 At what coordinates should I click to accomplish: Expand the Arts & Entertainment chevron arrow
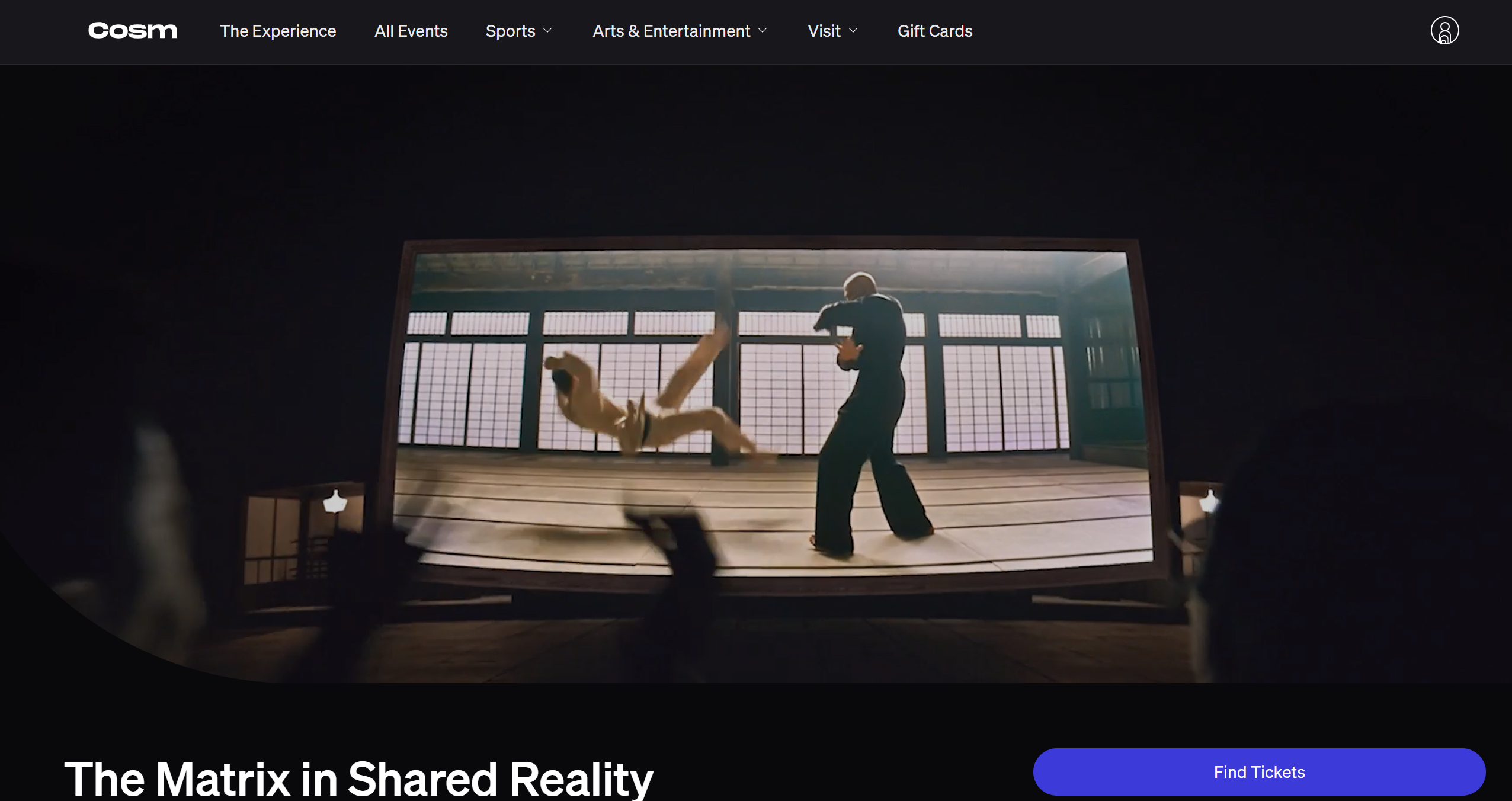(x=763, y=31)
